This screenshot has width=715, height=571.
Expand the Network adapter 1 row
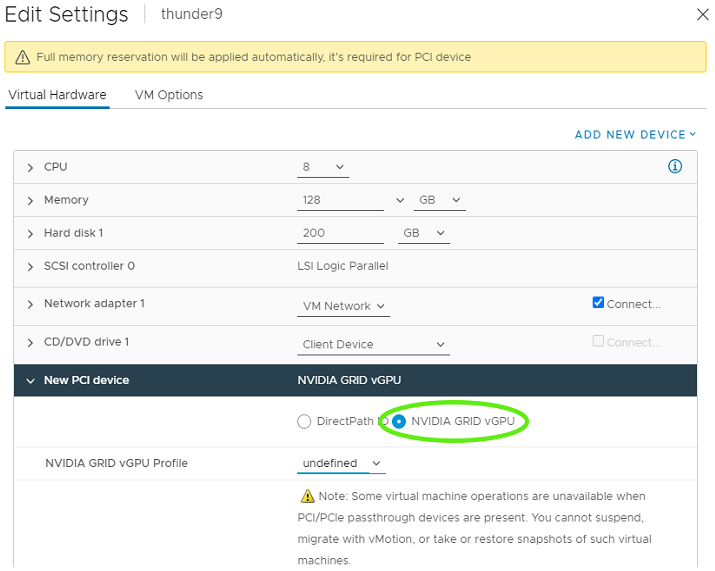(30, 304)
